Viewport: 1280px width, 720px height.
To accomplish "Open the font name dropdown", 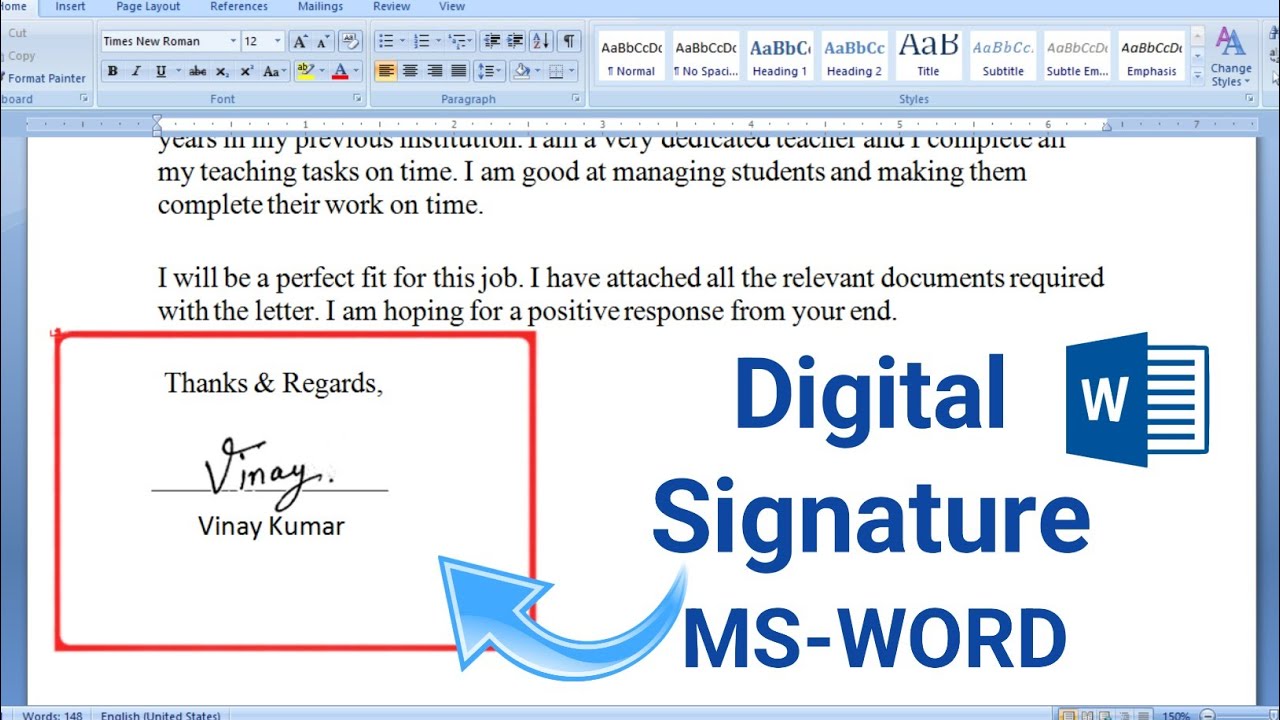I will pyautogui.click(x=233, y=41).
